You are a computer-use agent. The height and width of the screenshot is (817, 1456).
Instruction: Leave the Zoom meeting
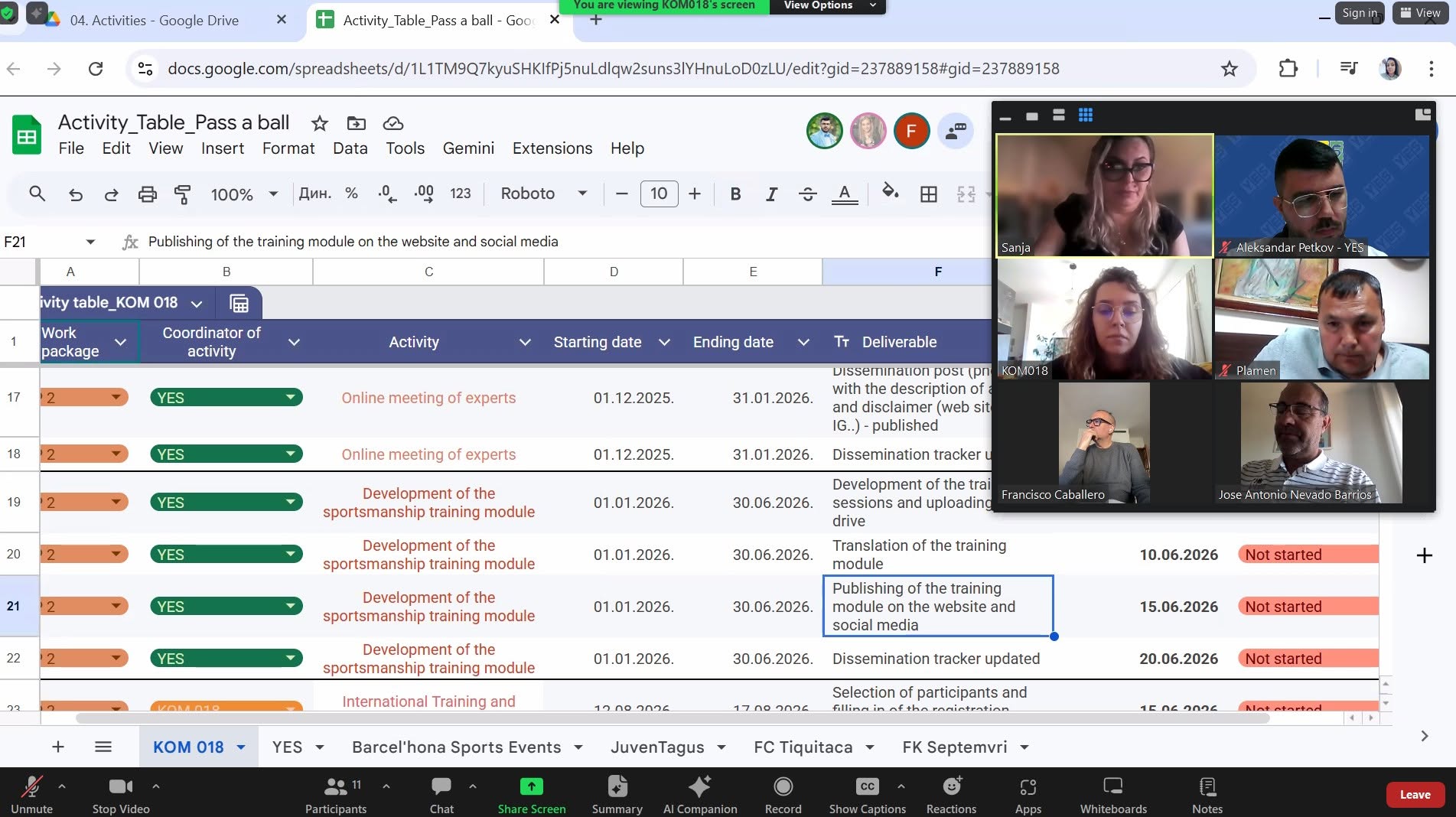pyautogui.click(x=1415, y=795)
